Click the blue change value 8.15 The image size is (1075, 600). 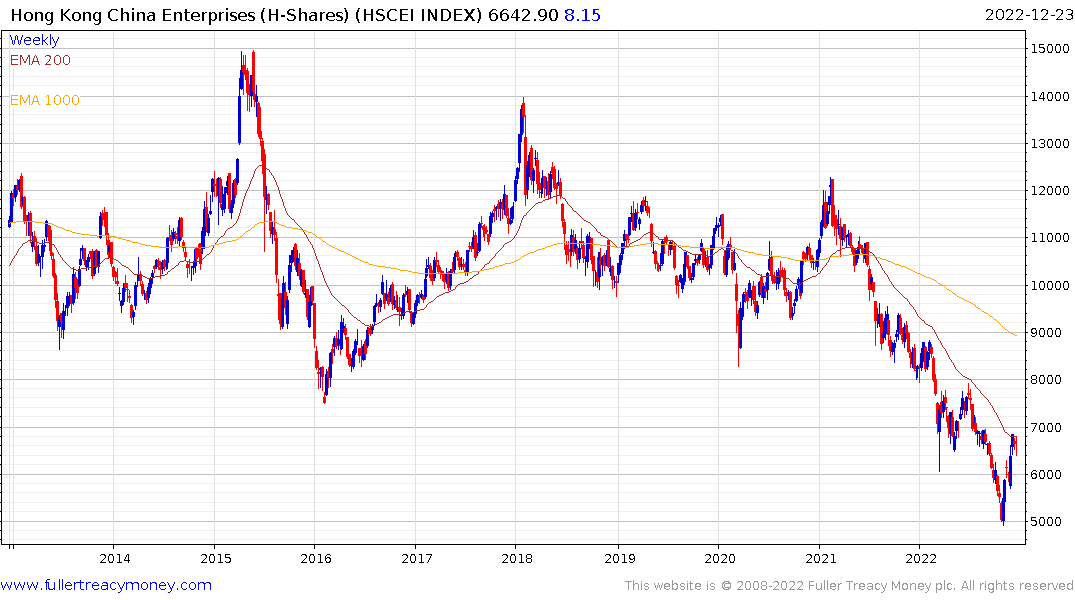[x=582, y=15]
